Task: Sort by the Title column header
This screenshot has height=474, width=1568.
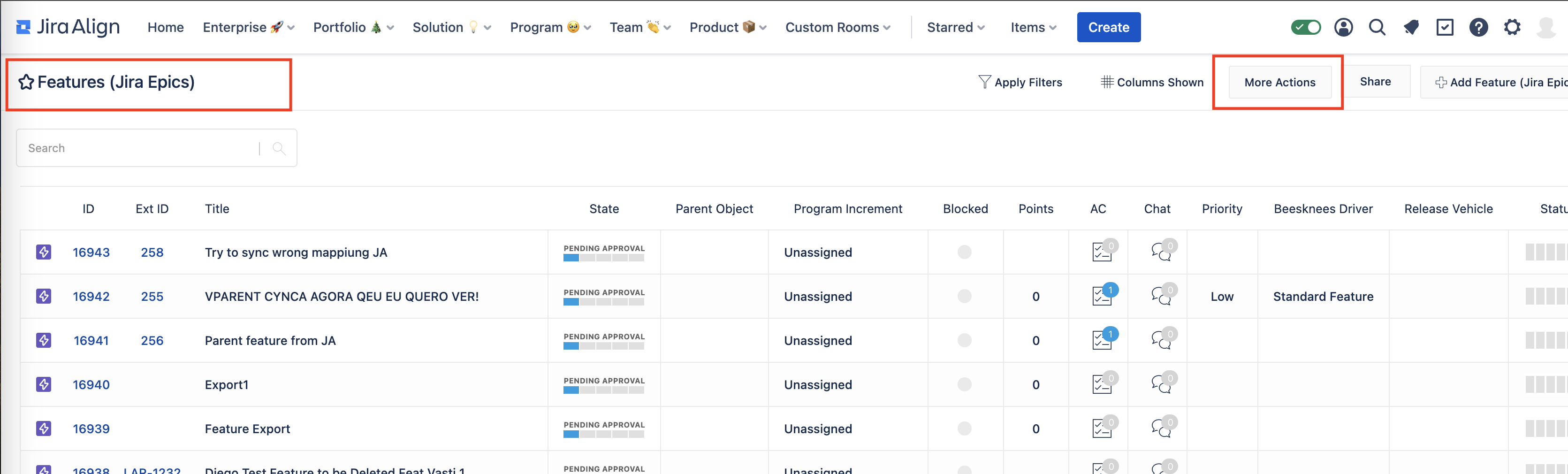Action: 217,209
